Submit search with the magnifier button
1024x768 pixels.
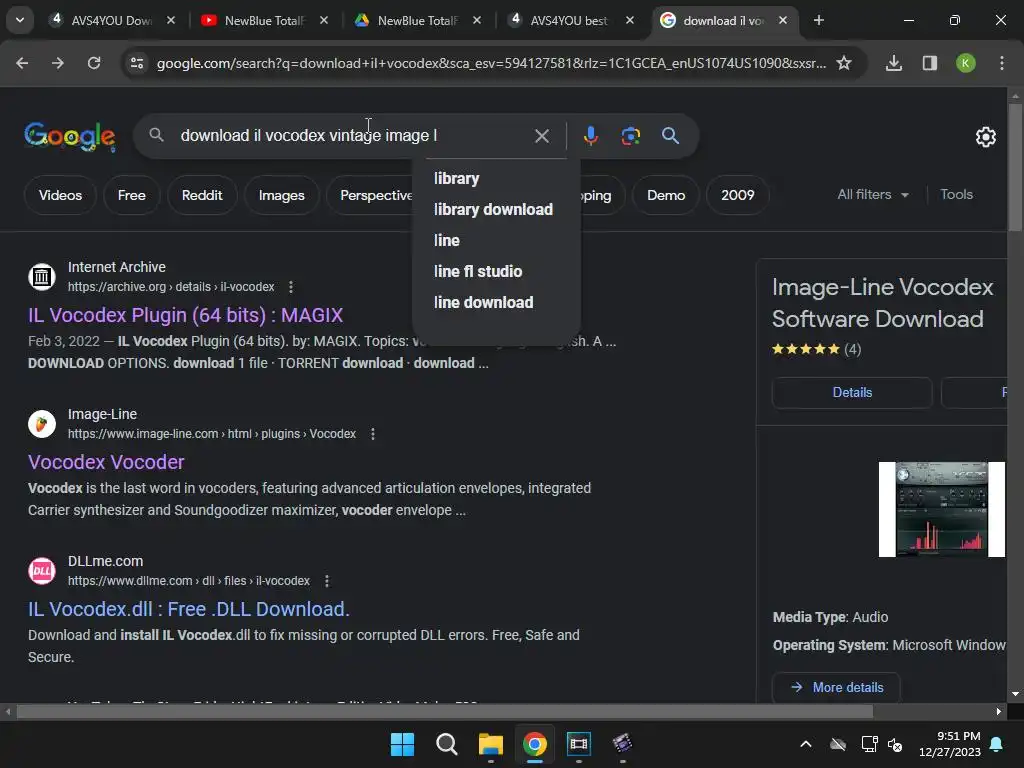point(670,136)
